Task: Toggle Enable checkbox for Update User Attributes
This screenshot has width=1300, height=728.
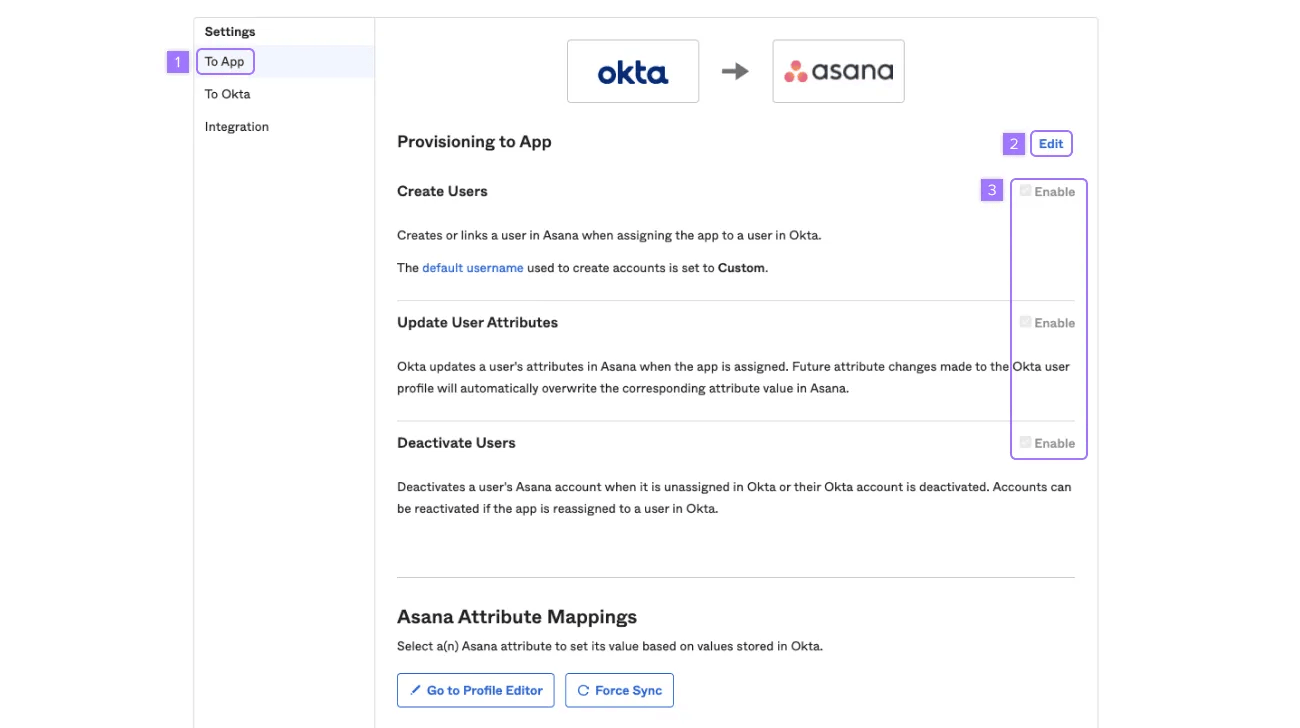Action: coord(1025,322)
